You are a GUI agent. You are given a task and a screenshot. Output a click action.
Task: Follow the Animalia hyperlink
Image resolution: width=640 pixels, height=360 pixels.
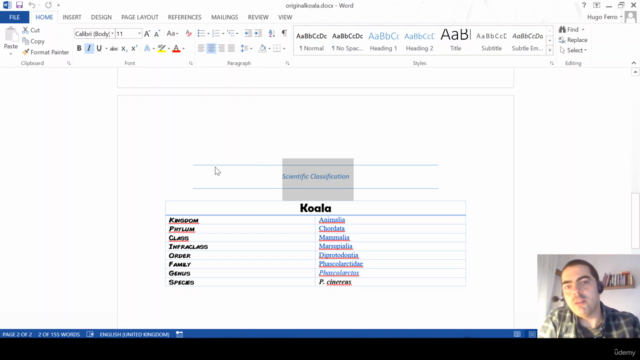coord(332,220)
